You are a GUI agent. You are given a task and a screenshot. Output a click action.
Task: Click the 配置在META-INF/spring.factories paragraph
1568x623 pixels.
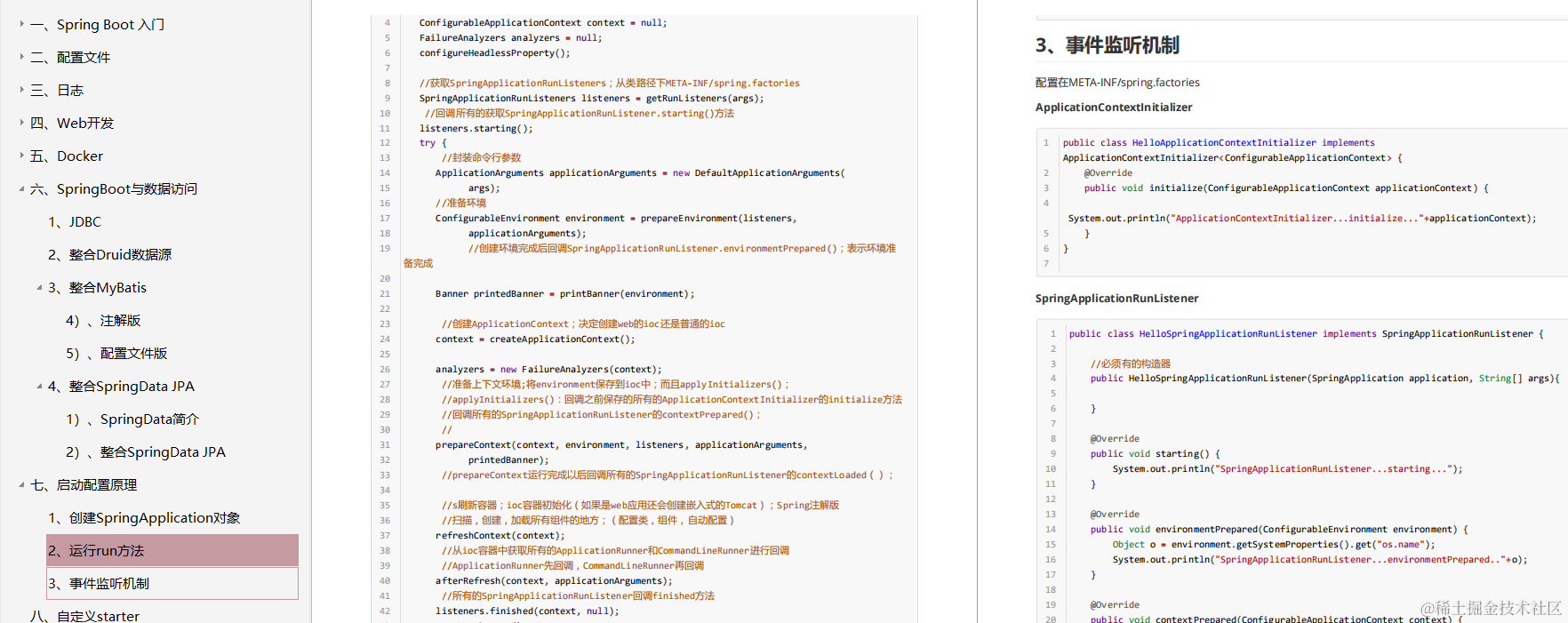click(x=1117, y=83)
